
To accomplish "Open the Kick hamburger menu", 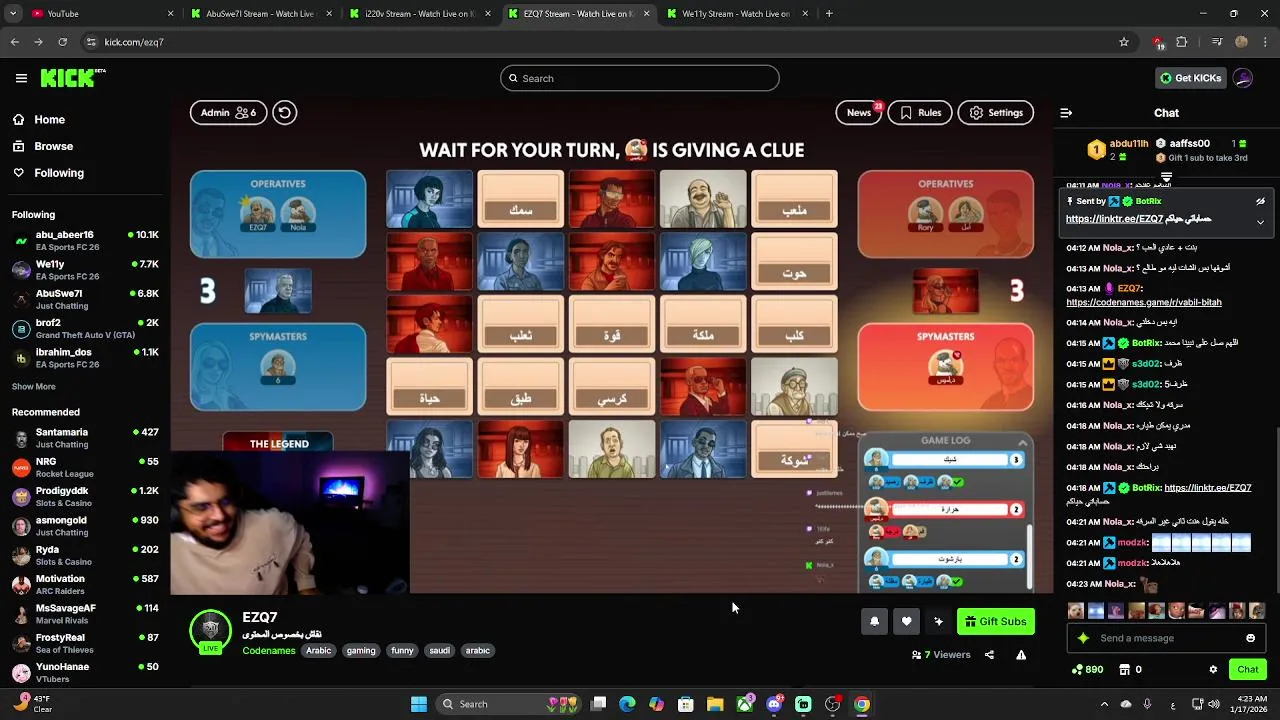I will tap(21, 78).
